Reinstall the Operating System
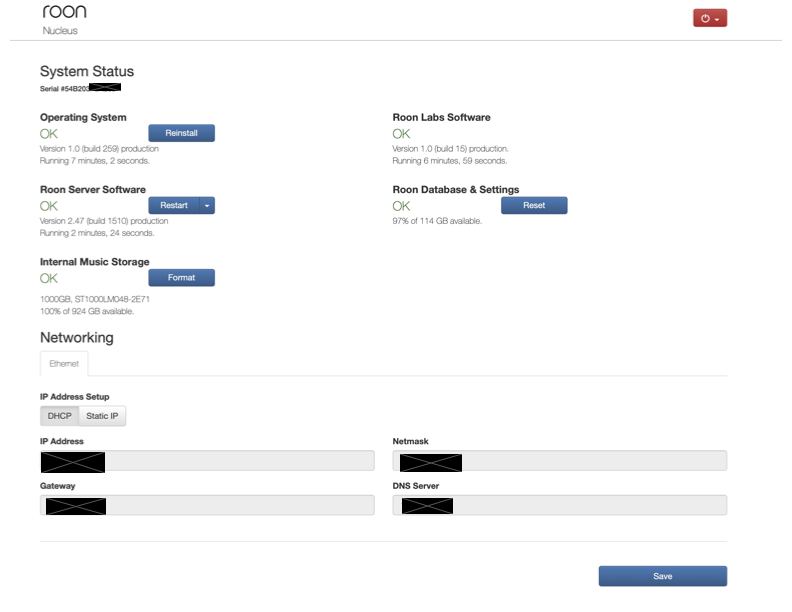The height and width of the screenshot is (612, 792). click(181, 133)
